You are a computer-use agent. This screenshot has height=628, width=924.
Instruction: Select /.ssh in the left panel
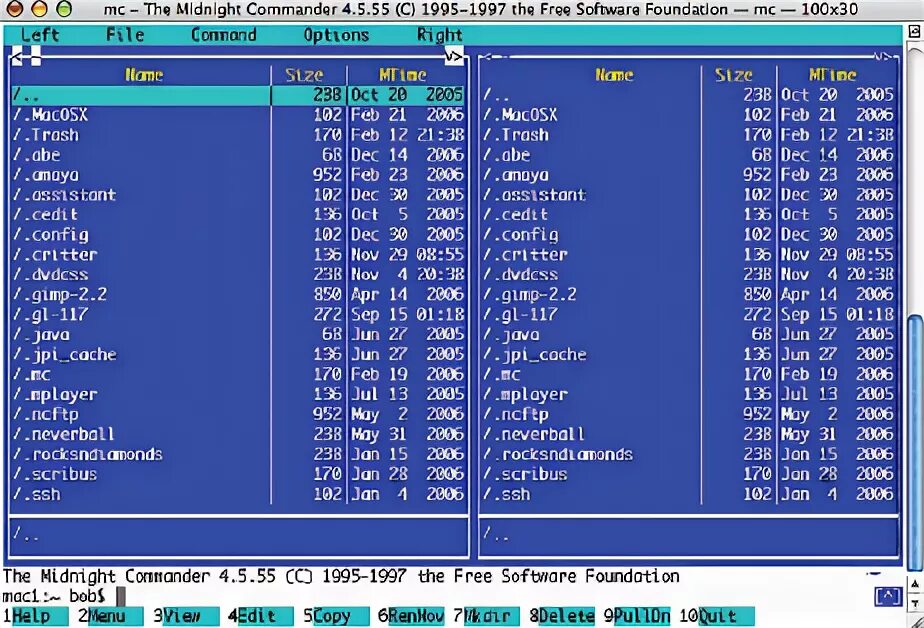238,494
